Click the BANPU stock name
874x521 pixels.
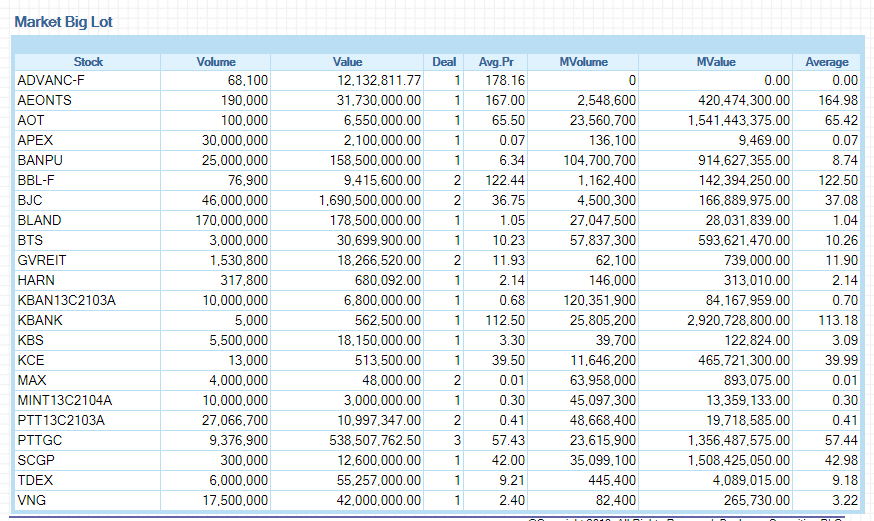tap(40, 160)
